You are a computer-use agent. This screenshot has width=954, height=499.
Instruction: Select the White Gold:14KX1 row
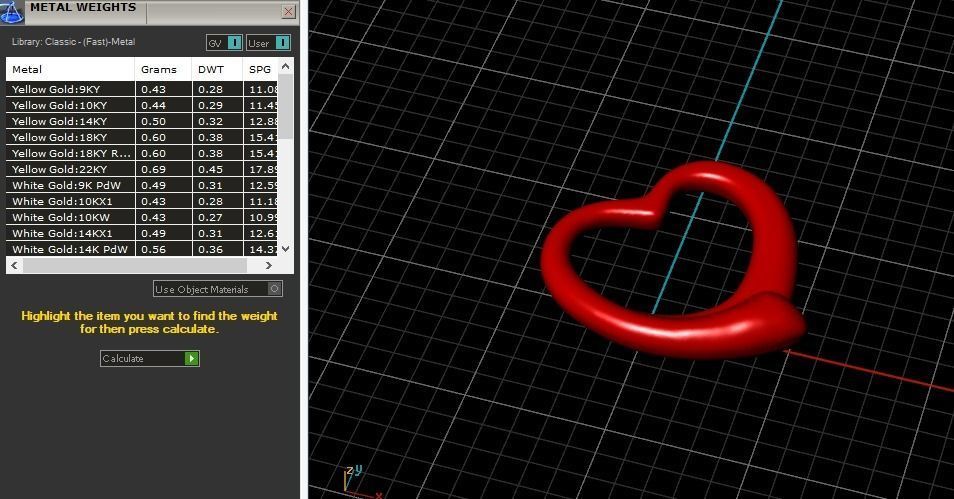(142, 233)
